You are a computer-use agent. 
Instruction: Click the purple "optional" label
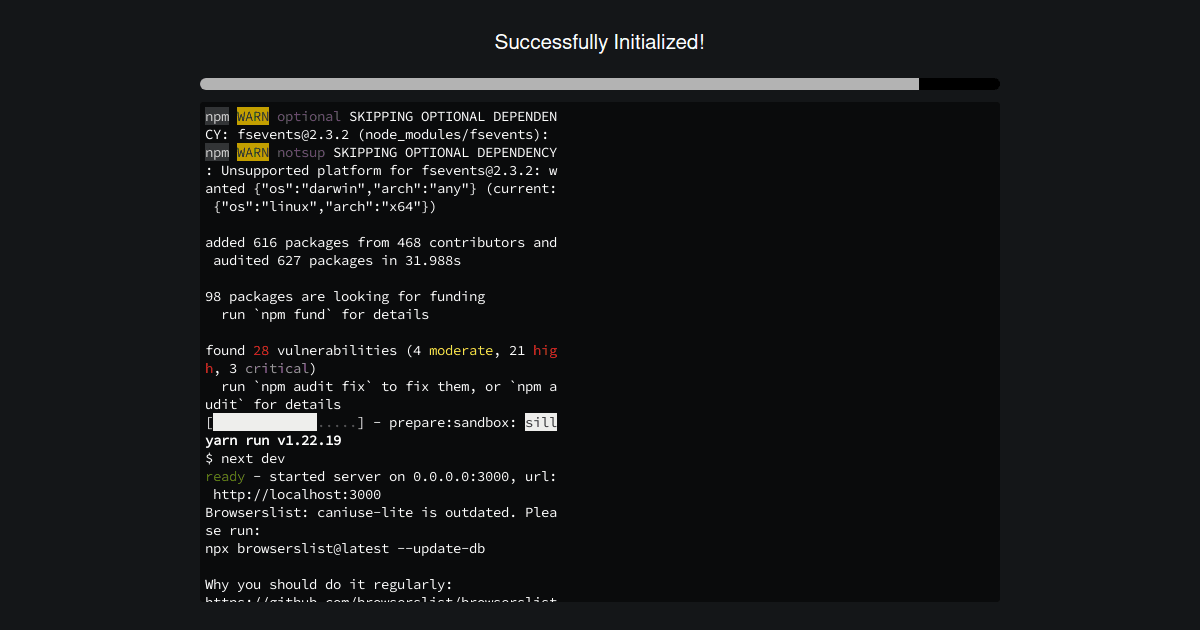coord(309,117)
